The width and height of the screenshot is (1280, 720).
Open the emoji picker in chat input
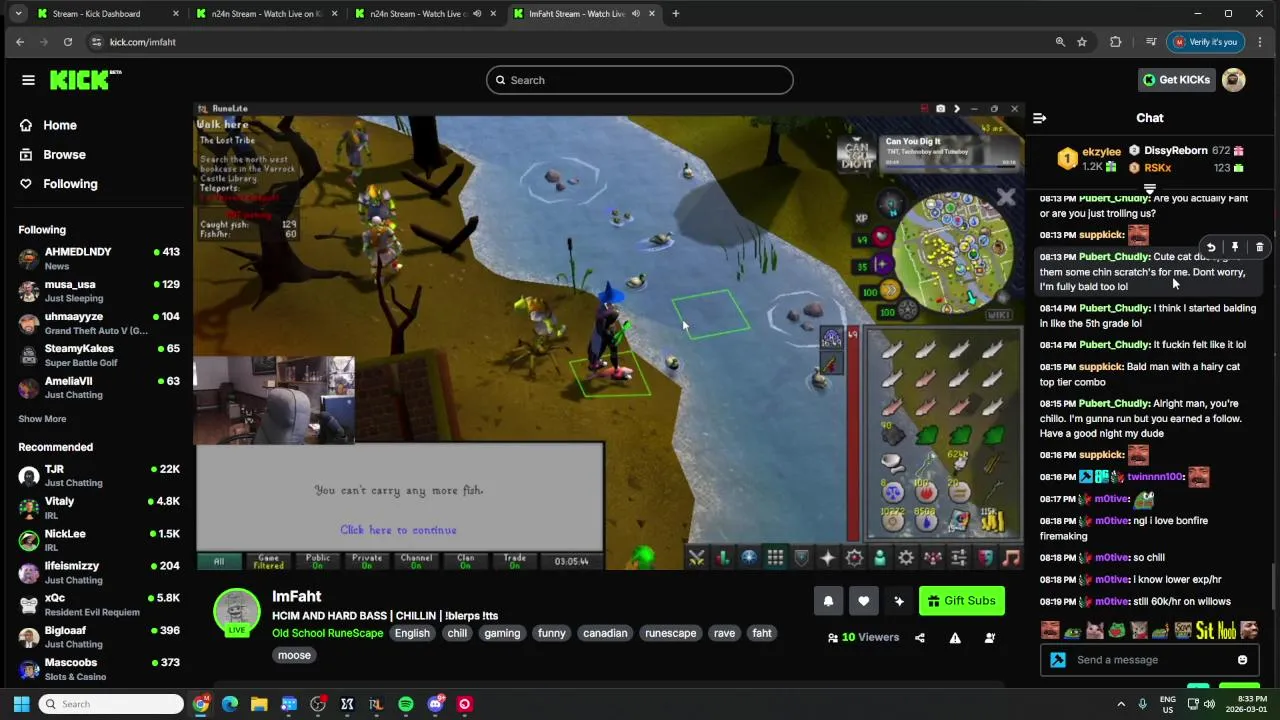tap(1242, 660)
